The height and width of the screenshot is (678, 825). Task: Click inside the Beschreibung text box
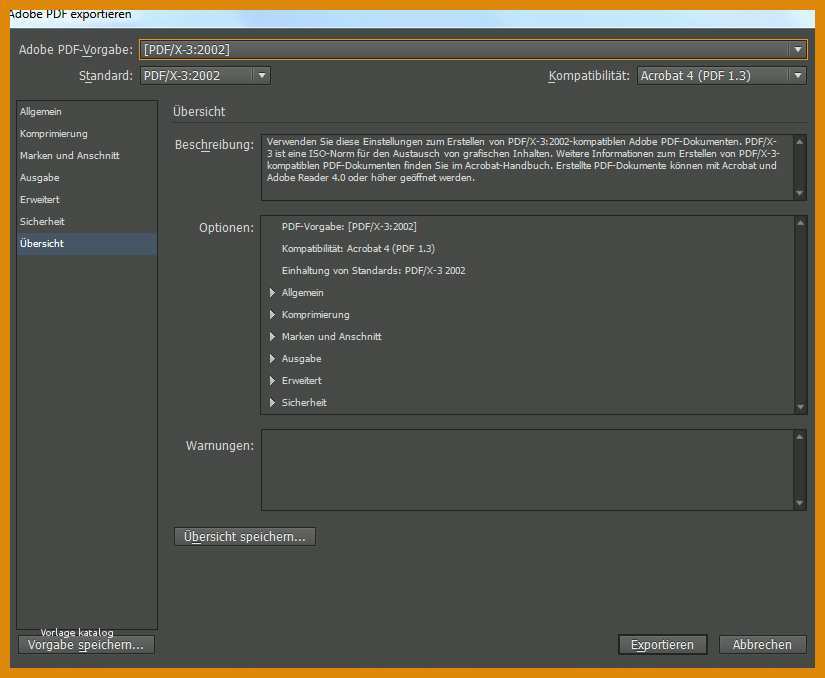click(x=527, y=168)
